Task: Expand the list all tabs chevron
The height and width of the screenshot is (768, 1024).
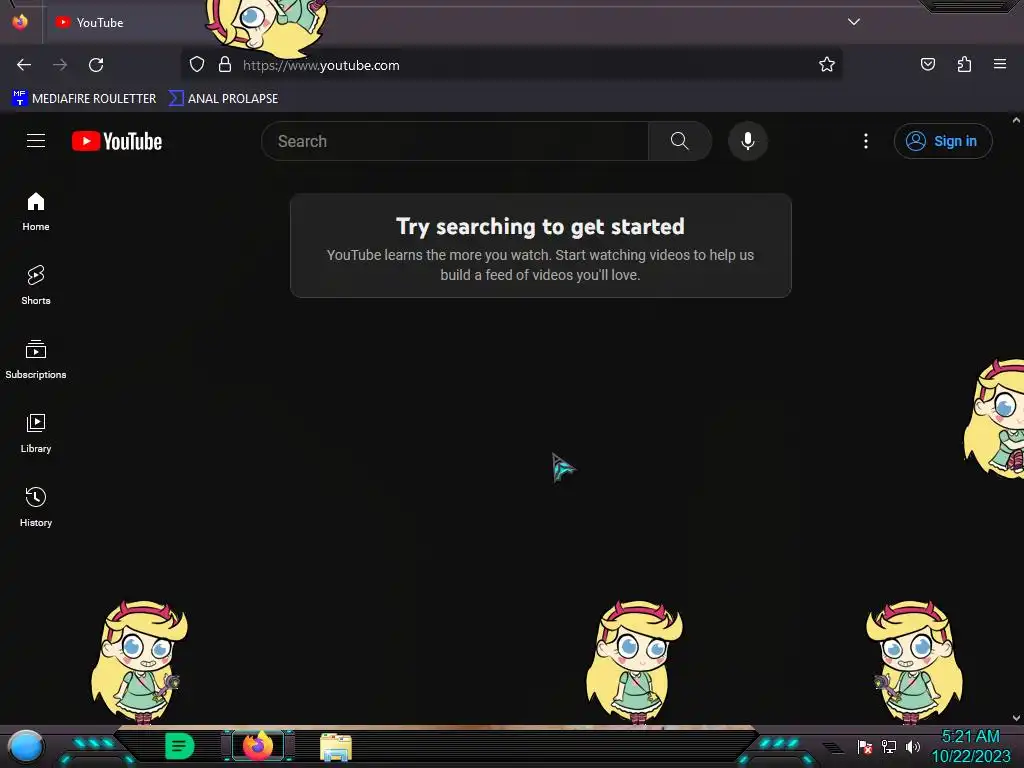Action: click(x=854, y=22)
